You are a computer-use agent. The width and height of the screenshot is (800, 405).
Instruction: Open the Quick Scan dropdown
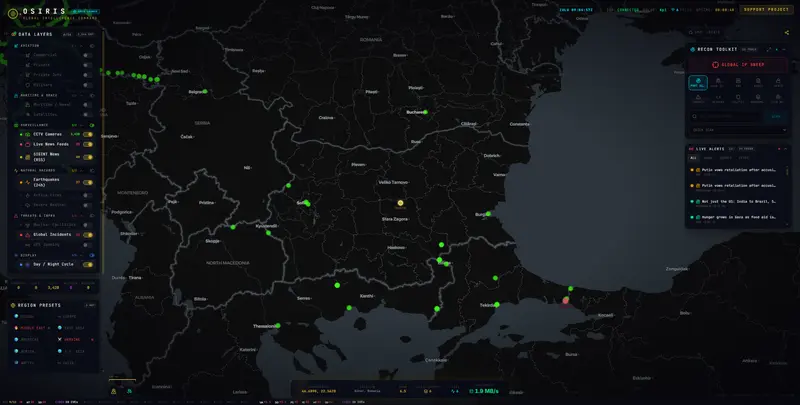pos(738,130)
